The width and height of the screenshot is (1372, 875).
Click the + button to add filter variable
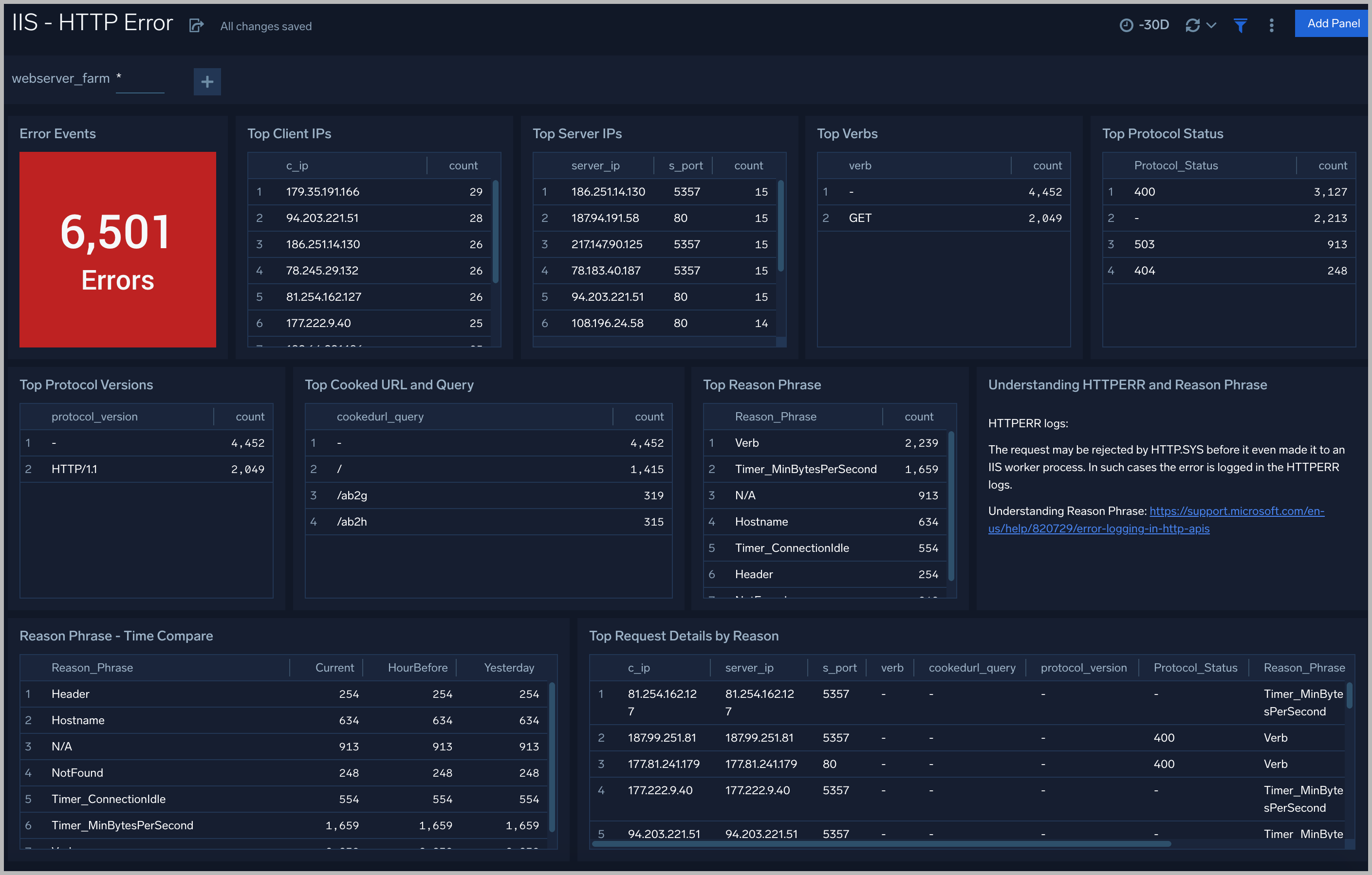pos(206,80)
